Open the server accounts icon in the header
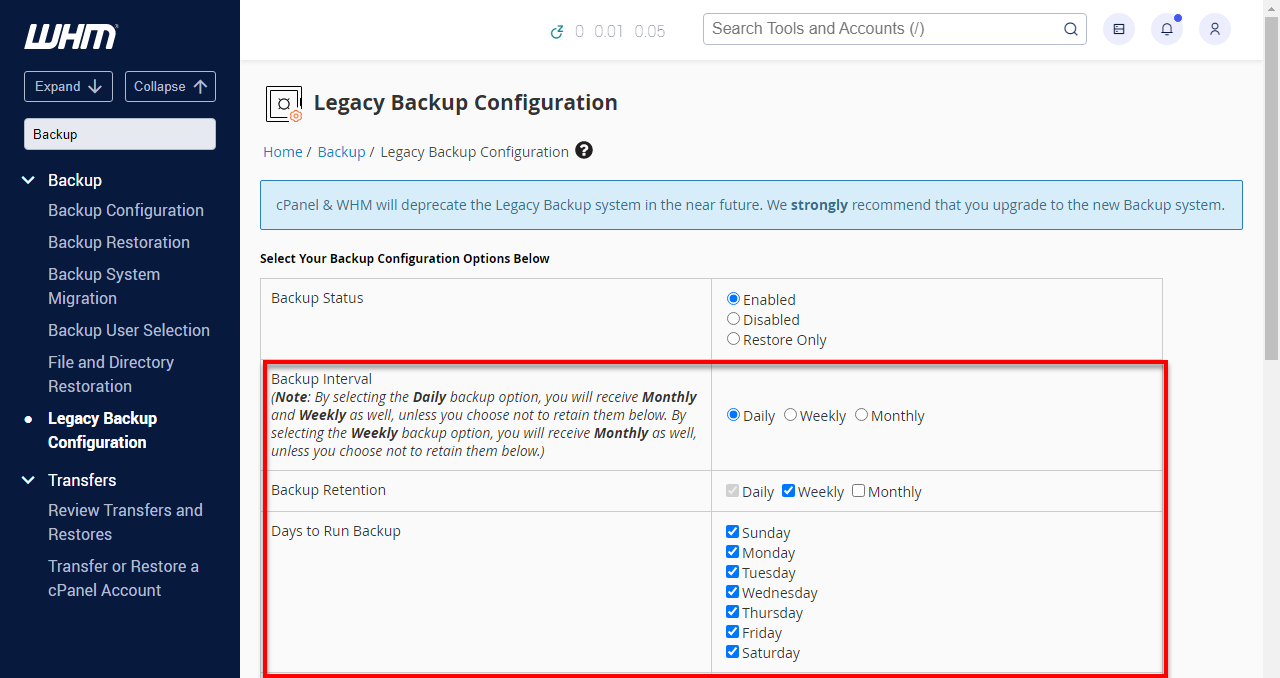Screen dimensions: 1280x678 point(1118,29)
